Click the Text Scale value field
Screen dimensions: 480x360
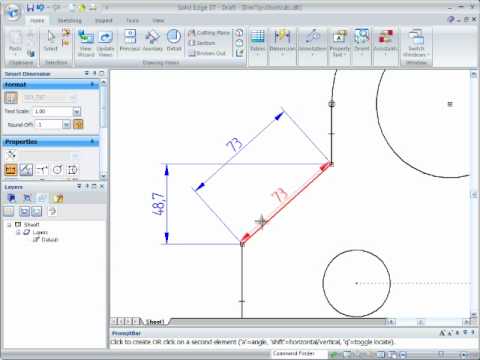(53, 111)
